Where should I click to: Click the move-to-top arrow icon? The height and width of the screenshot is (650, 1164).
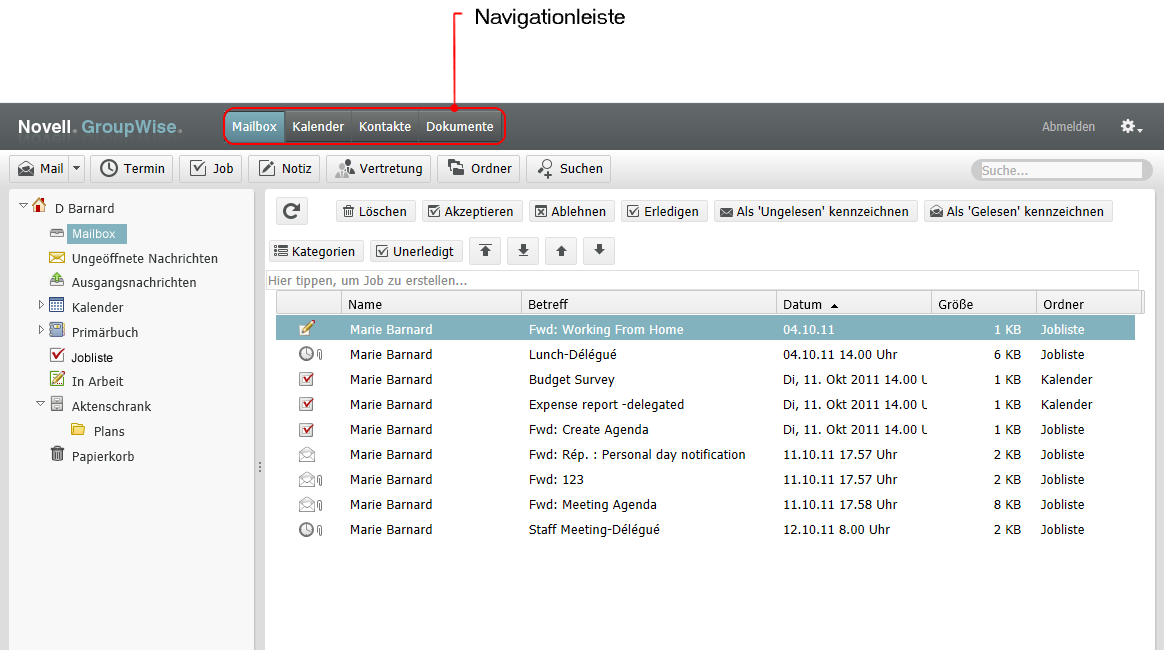(485, 251)
